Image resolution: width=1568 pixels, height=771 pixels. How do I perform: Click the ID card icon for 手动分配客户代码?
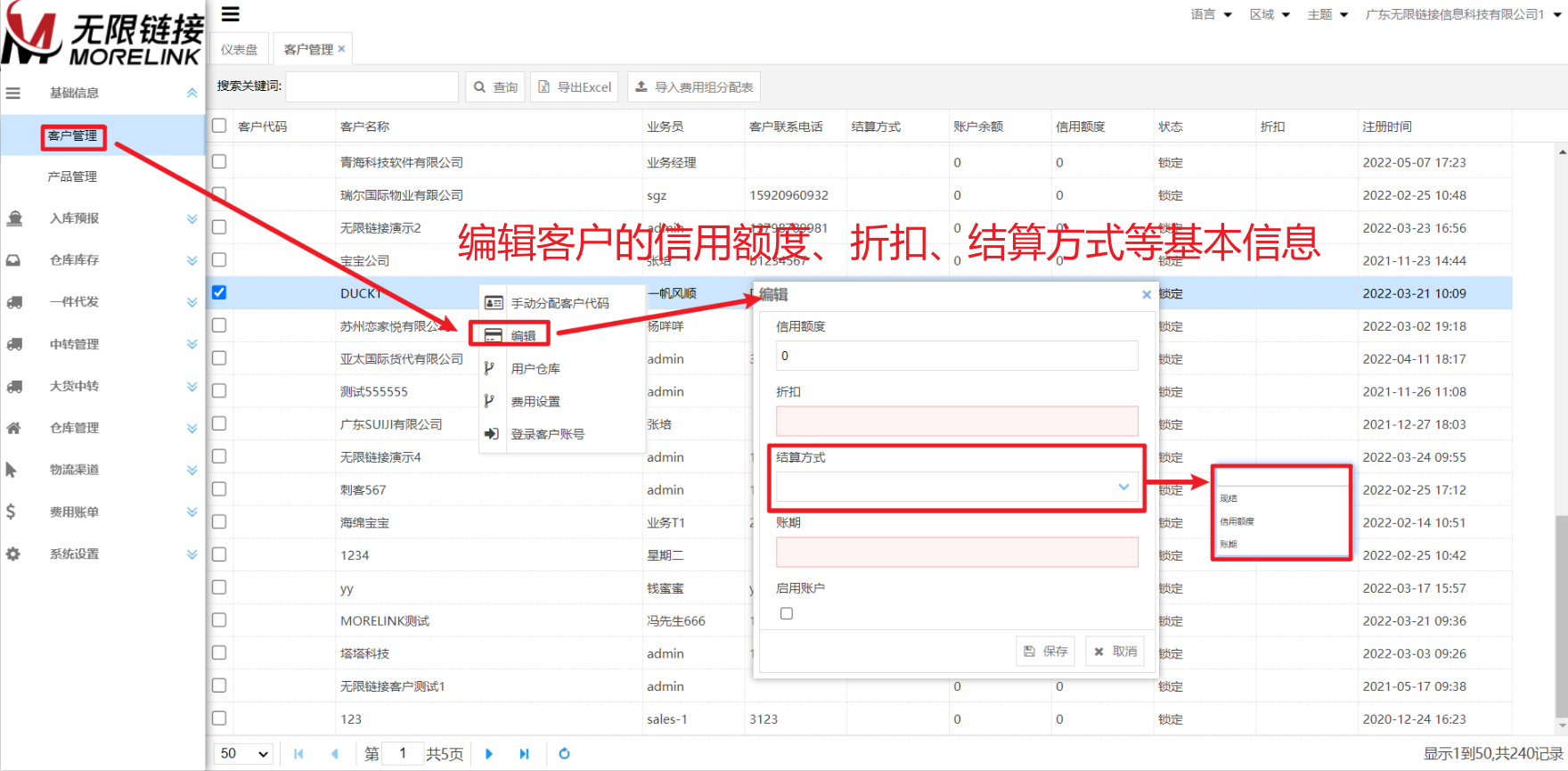click(x=494, y=303)
